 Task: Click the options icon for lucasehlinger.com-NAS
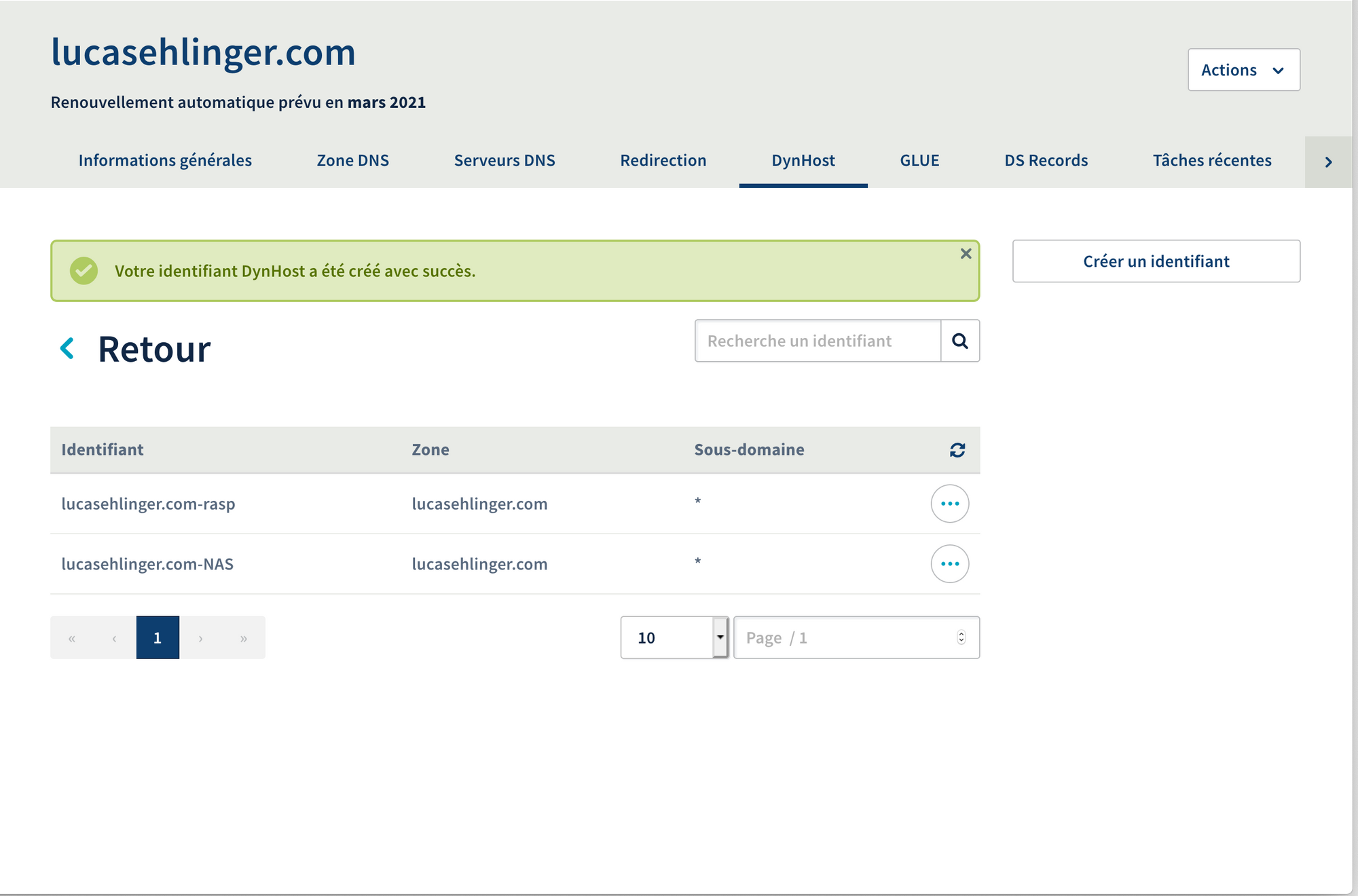950,564
